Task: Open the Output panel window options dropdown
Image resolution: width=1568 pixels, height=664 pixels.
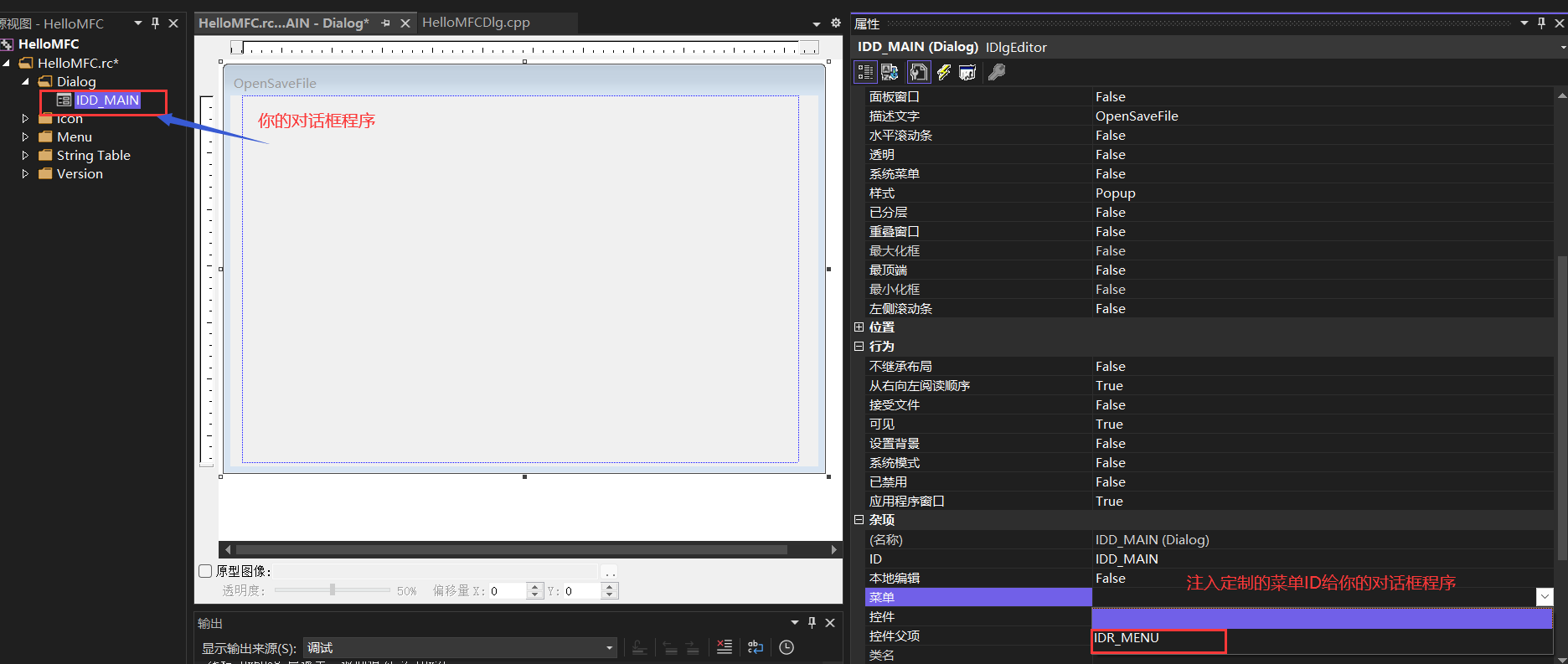Action: pos(795,623)
